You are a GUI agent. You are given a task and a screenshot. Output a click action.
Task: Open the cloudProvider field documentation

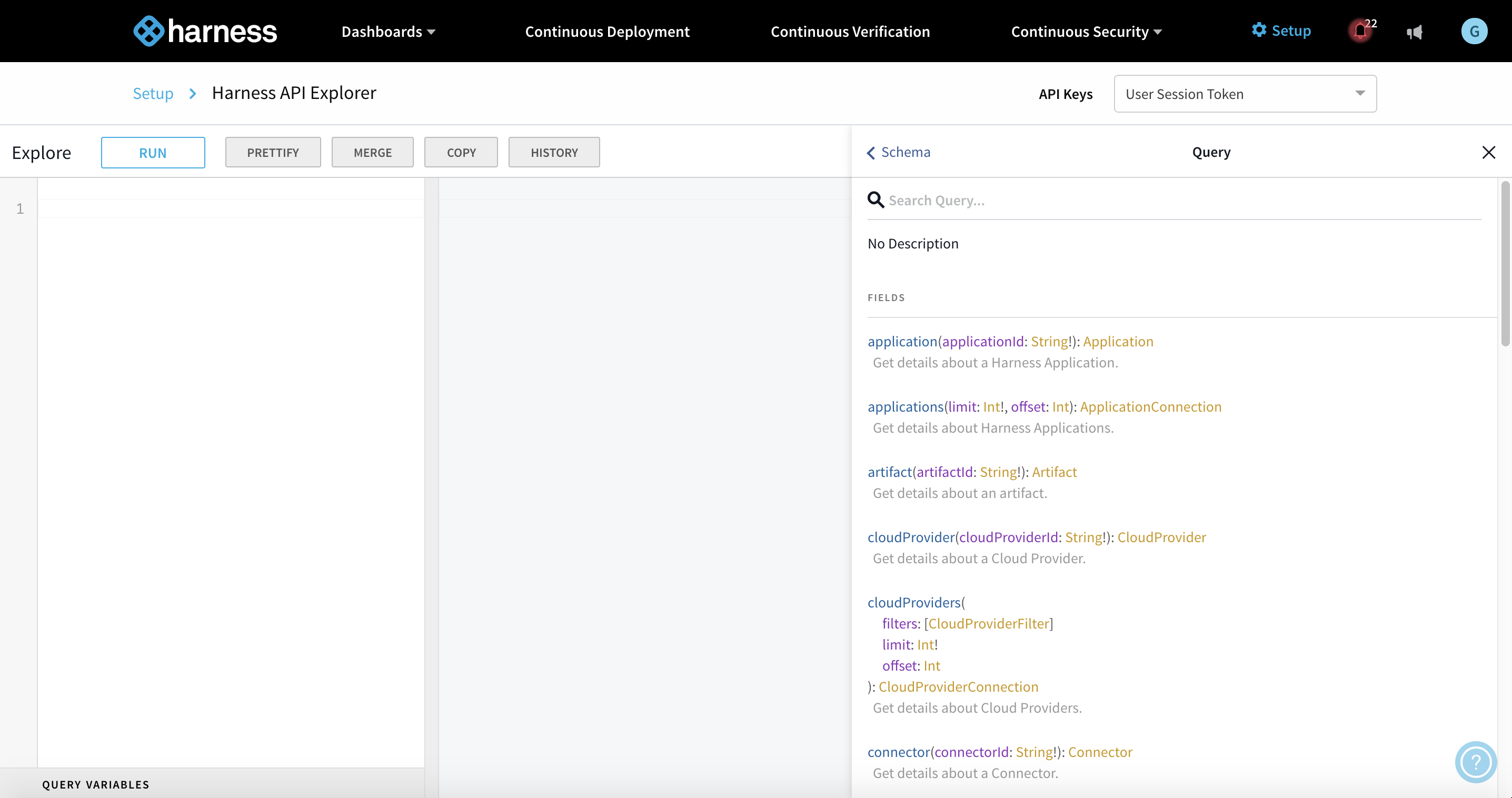click(x=911, y=537)
